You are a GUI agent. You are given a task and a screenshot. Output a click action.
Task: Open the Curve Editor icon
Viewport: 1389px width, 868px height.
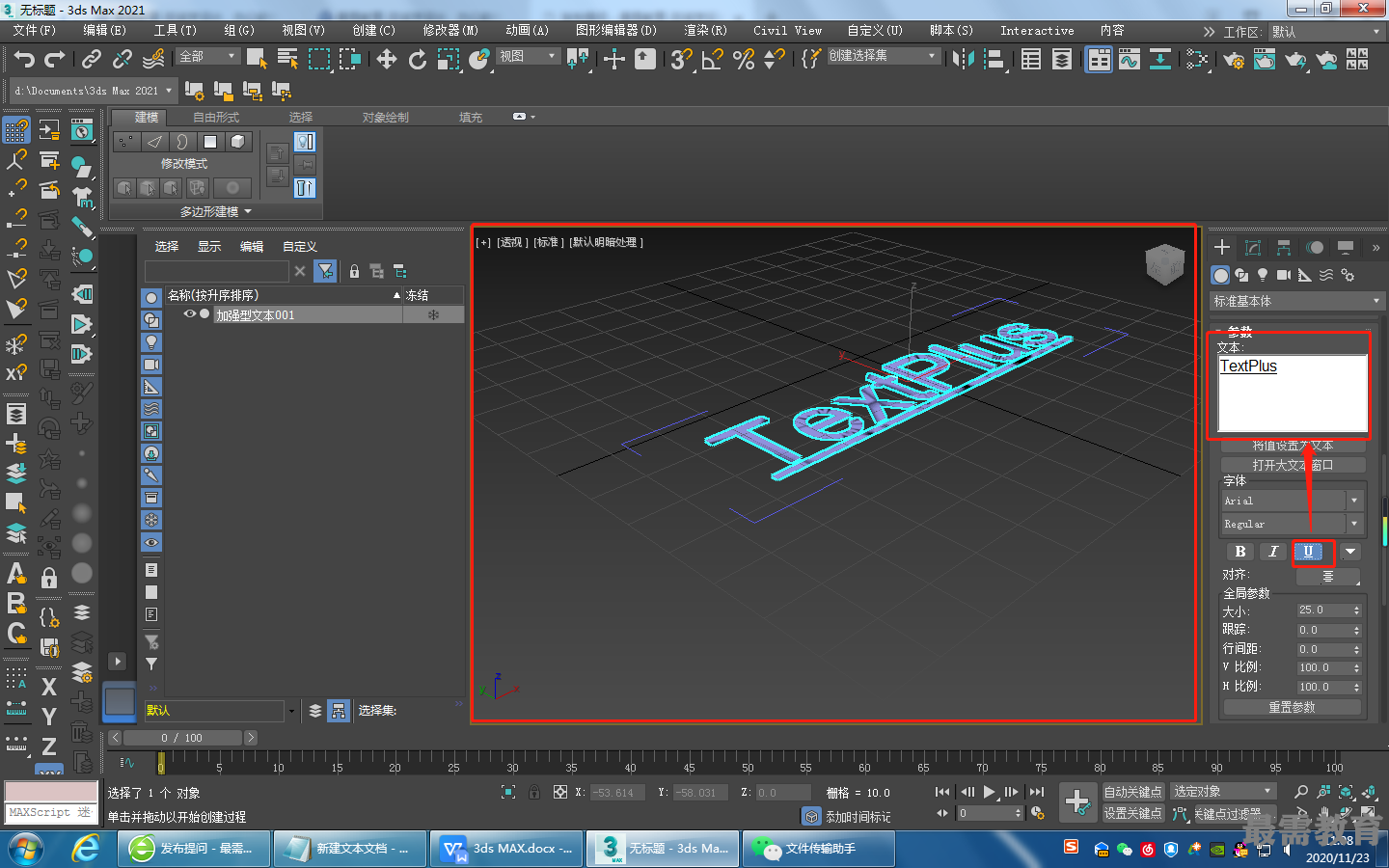pyautogui.click(x=1130, y=60)
